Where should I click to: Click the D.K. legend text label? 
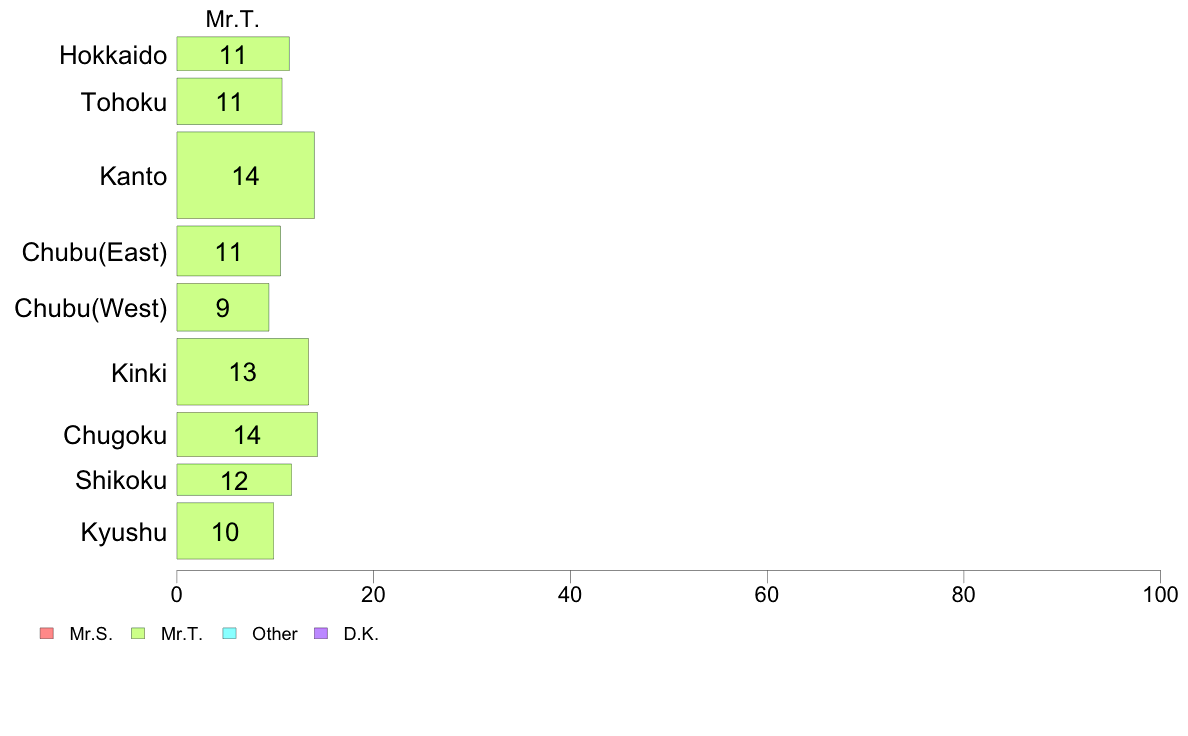click(x=361, y=634)
